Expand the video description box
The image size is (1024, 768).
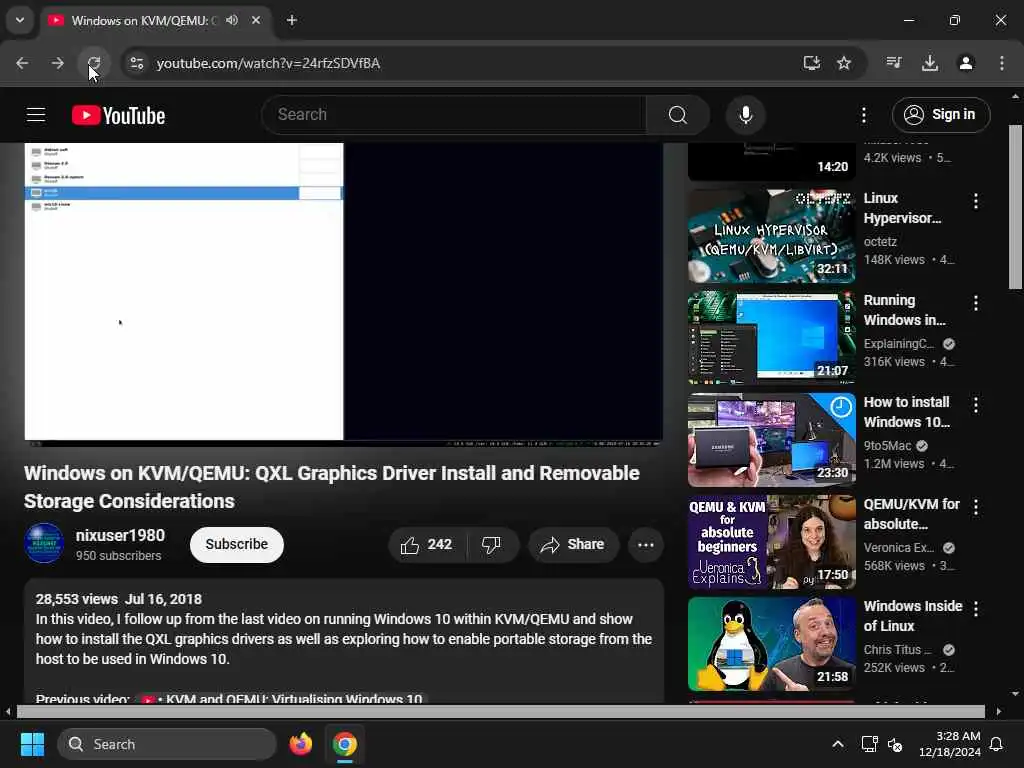[344, 641]
